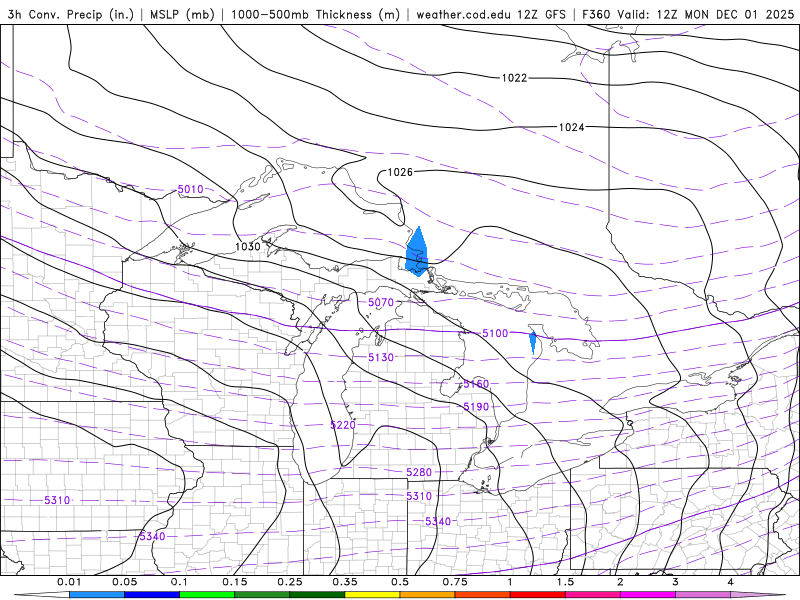Image resolution: width=800 pixels, height=600 pixels.
Task: Click the 5310 label just below 5280
Action: [x=419, y=496]
